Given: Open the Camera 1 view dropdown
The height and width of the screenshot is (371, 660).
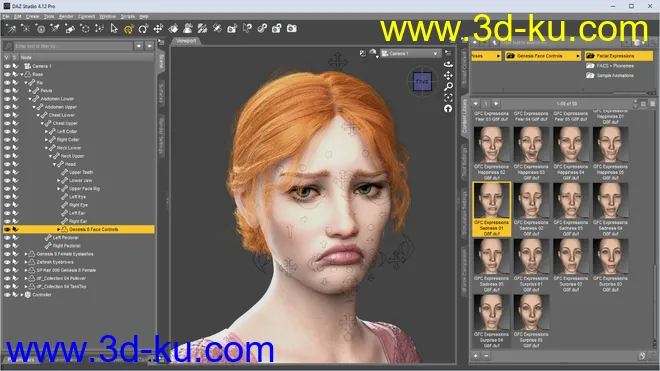Looking at the screenshot, I should [410, 53].
